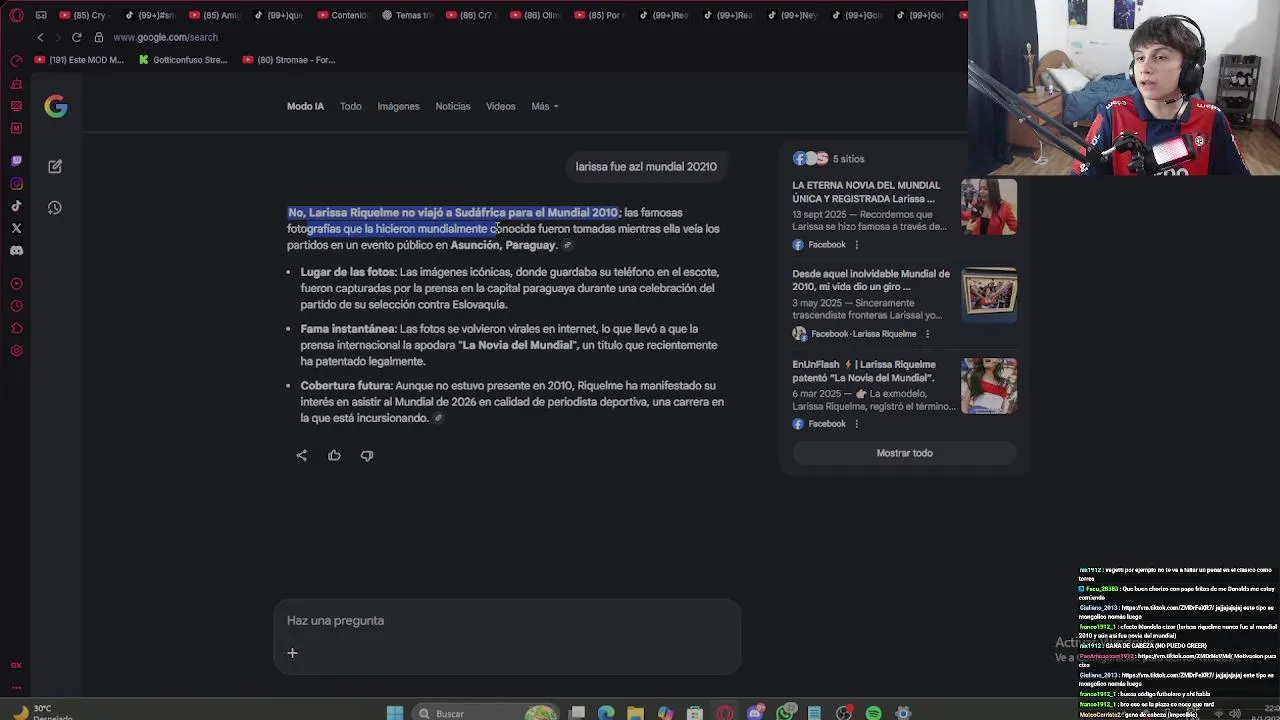Open Opera settings gear in the sidebar

pyautogui.click(x=16, y=351)
